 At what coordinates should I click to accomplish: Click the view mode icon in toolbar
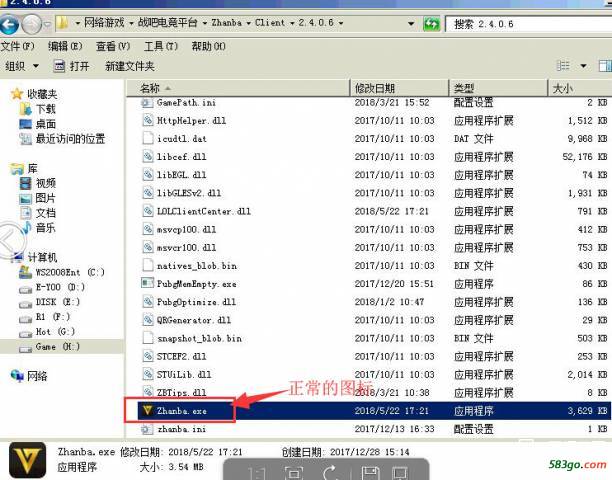563,66
